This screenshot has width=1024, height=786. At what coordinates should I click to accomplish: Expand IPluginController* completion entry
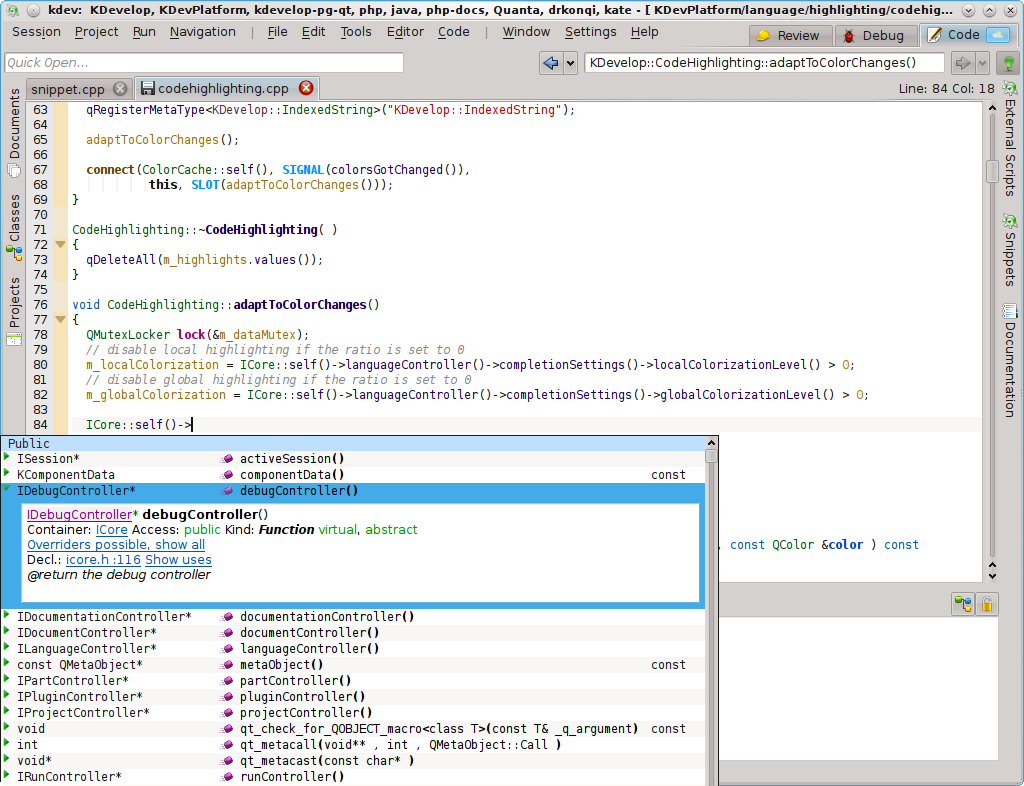coord(7,695)
